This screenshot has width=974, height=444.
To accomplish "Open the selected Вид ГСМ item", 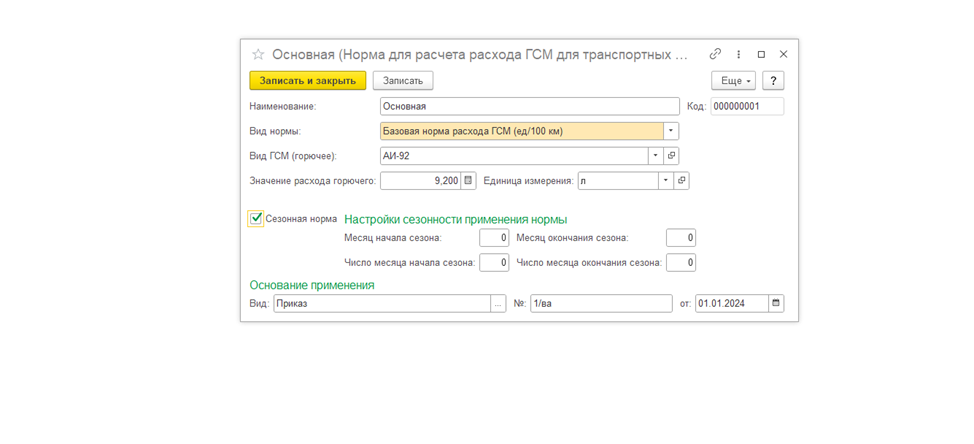I will pos(671,156).
